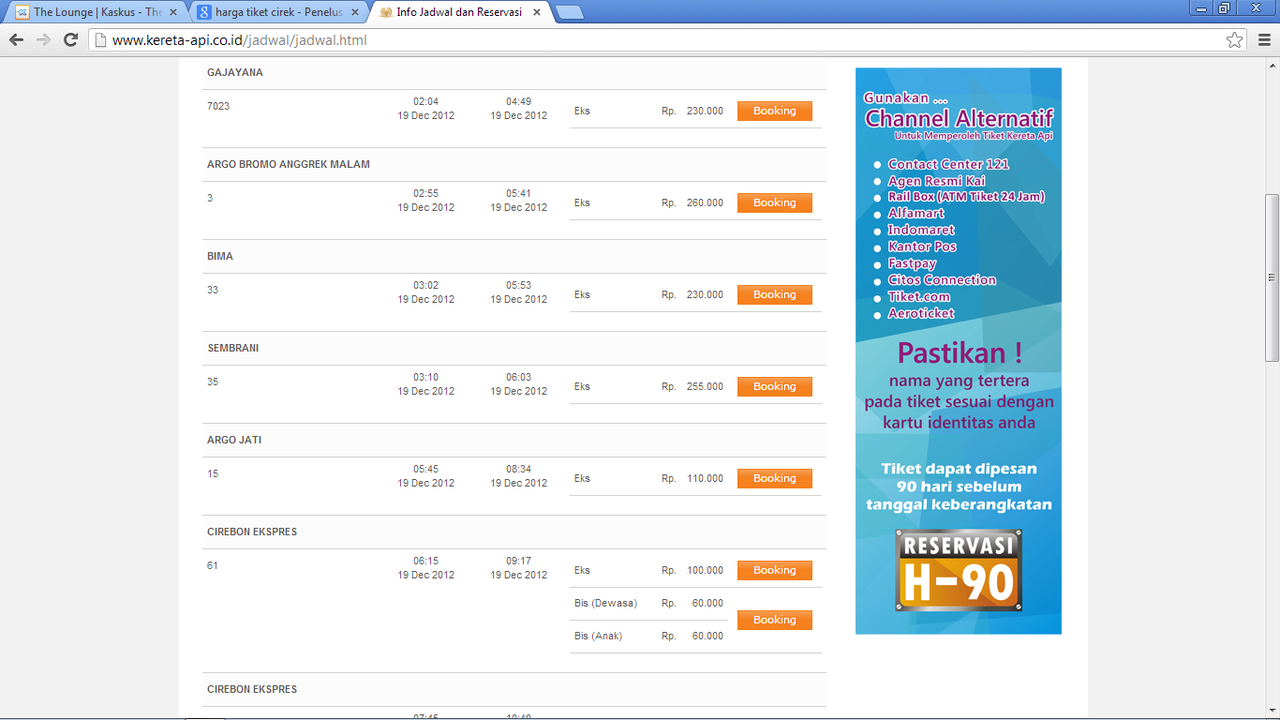Image resolution: width=1280 pixels, height=720 pixels.
Task: Book Argo Bromo Anggrek Malam train
Action: click(x=774, y=203)
